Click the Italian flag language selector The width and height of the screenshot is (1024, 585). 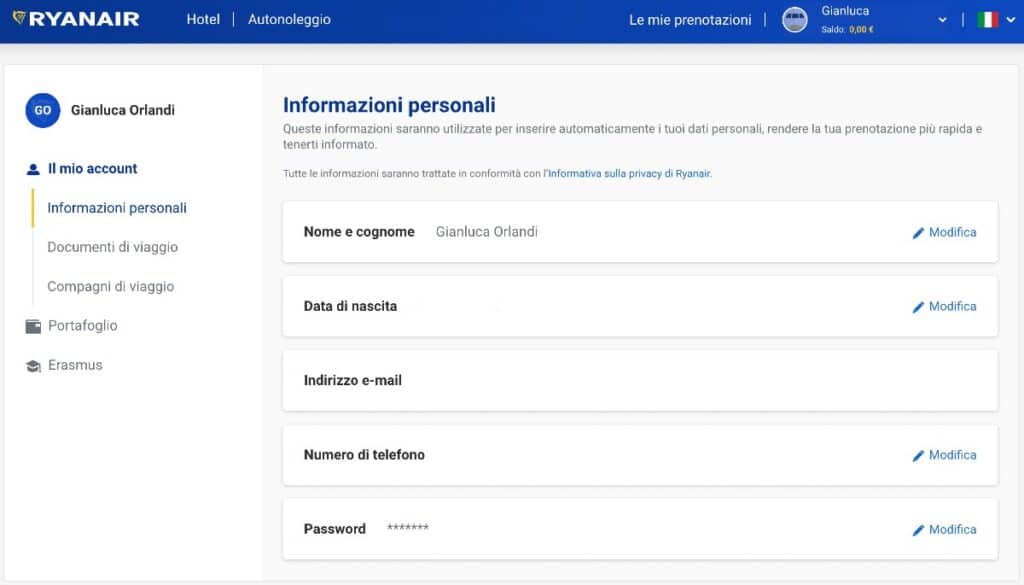pyautogui.click(x=987, y=20)
